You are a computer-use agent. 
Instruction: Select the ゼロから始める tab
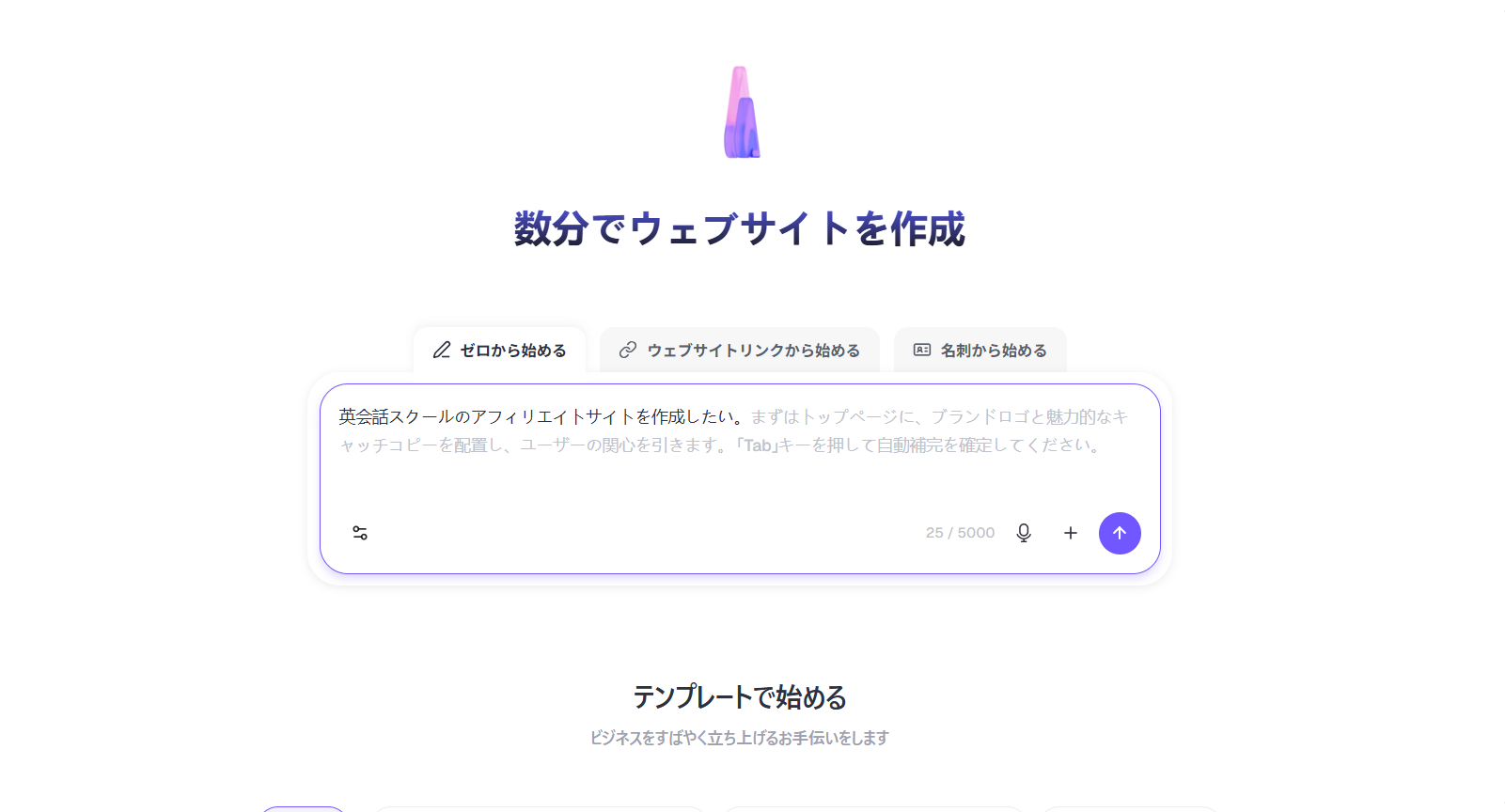pyautogui.click(x=500, y=350)
